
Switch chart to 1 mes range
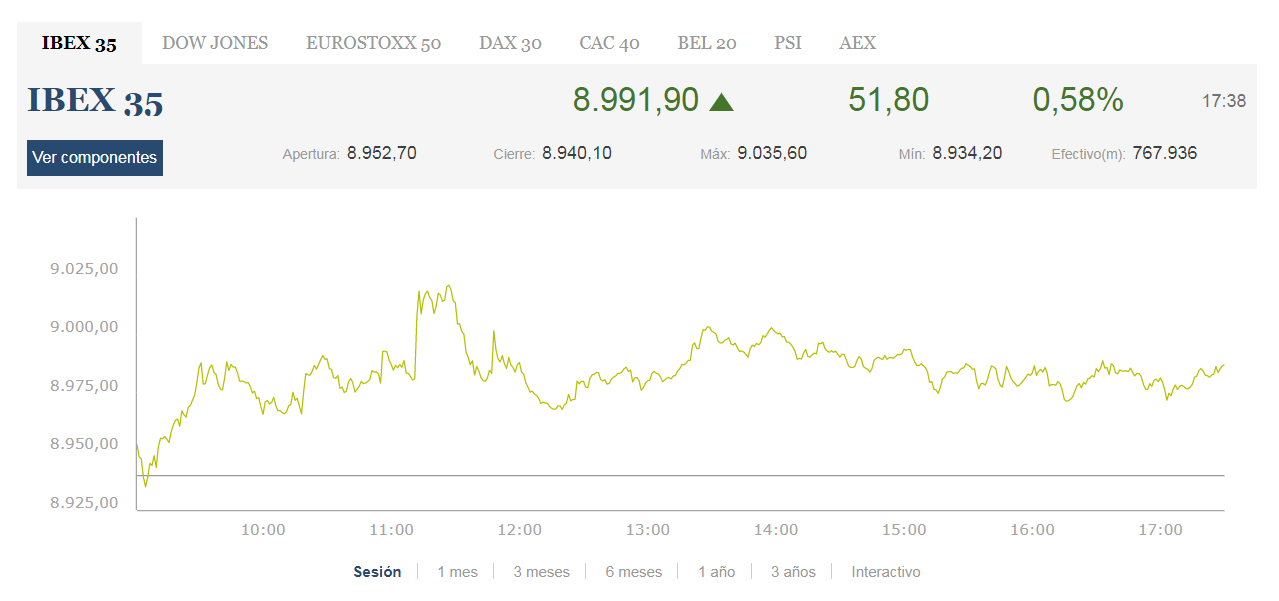click(x=457, y=572)
